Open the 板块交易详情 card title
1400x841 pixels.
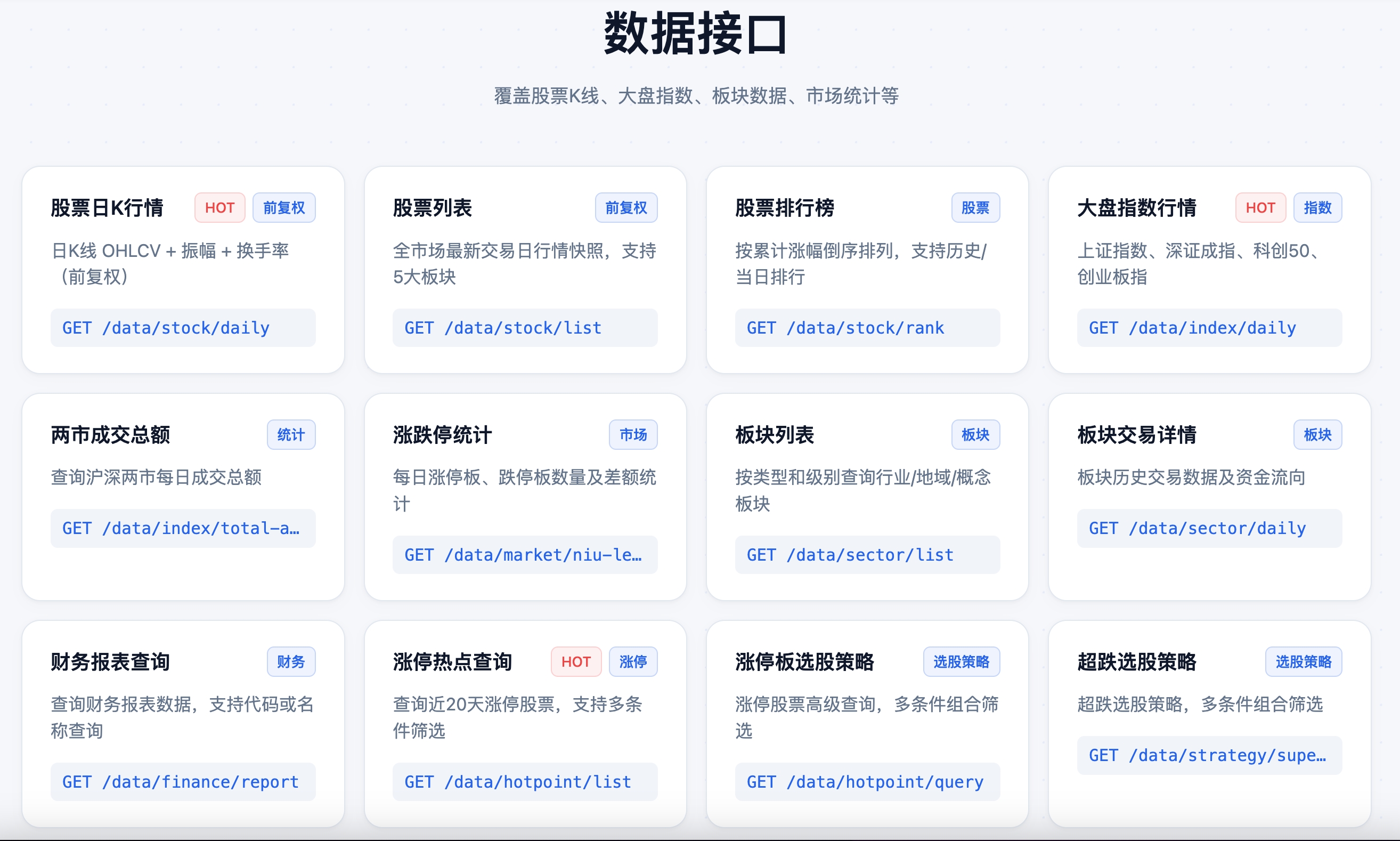1137,435
